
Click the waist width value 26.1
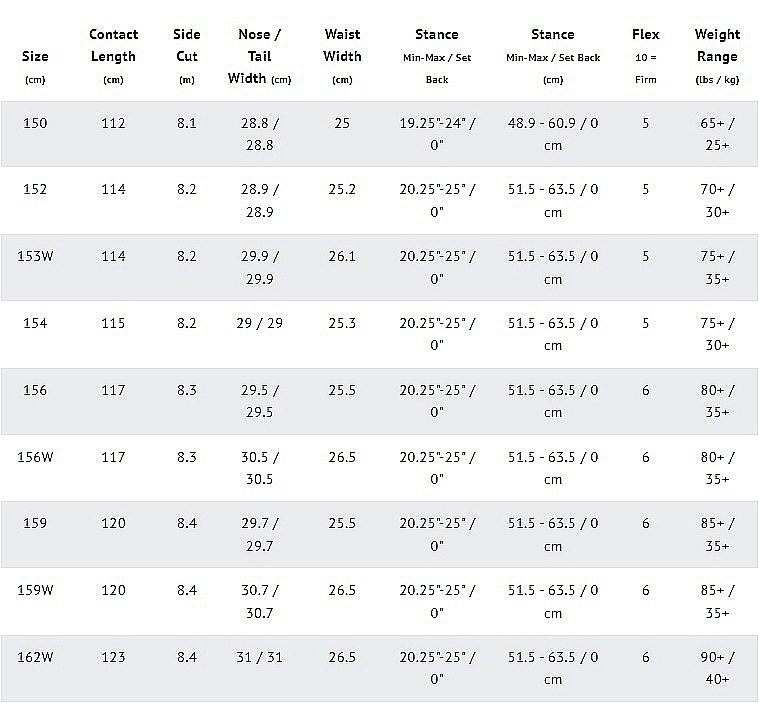tap(342, 256)
